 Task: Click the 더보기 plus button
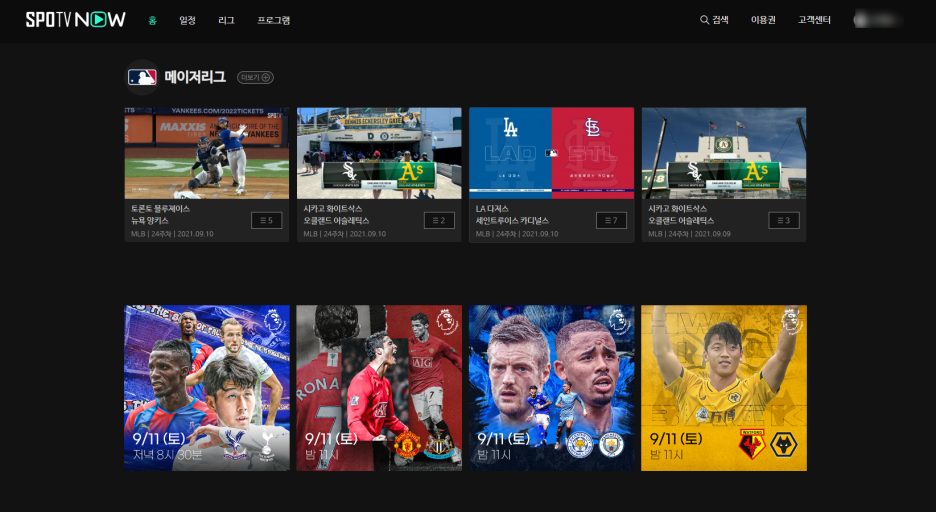[x=255, y=78]
